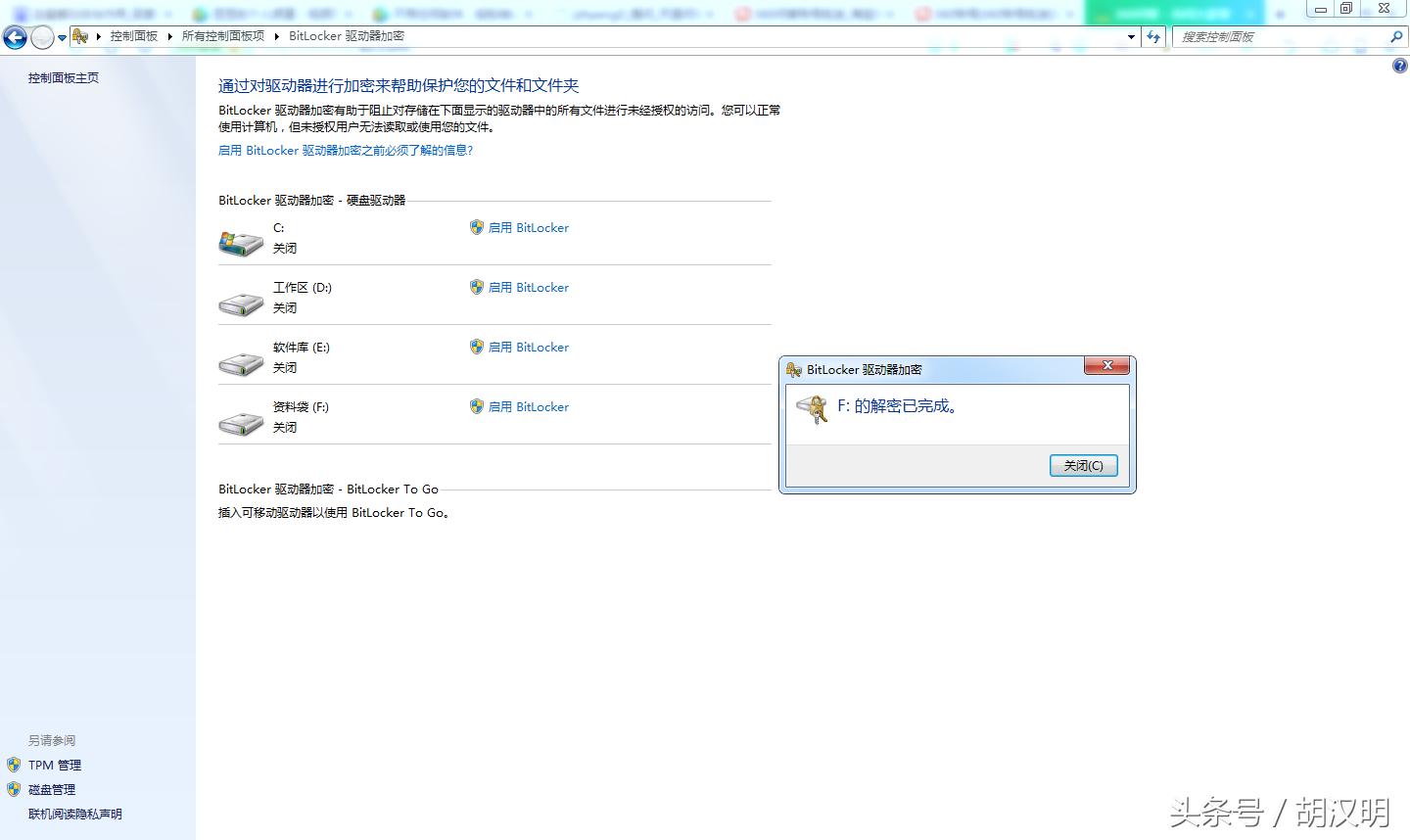
Task: Click 启用 BitLocker for 工作区 (D:)
Action: coord(528,288)
